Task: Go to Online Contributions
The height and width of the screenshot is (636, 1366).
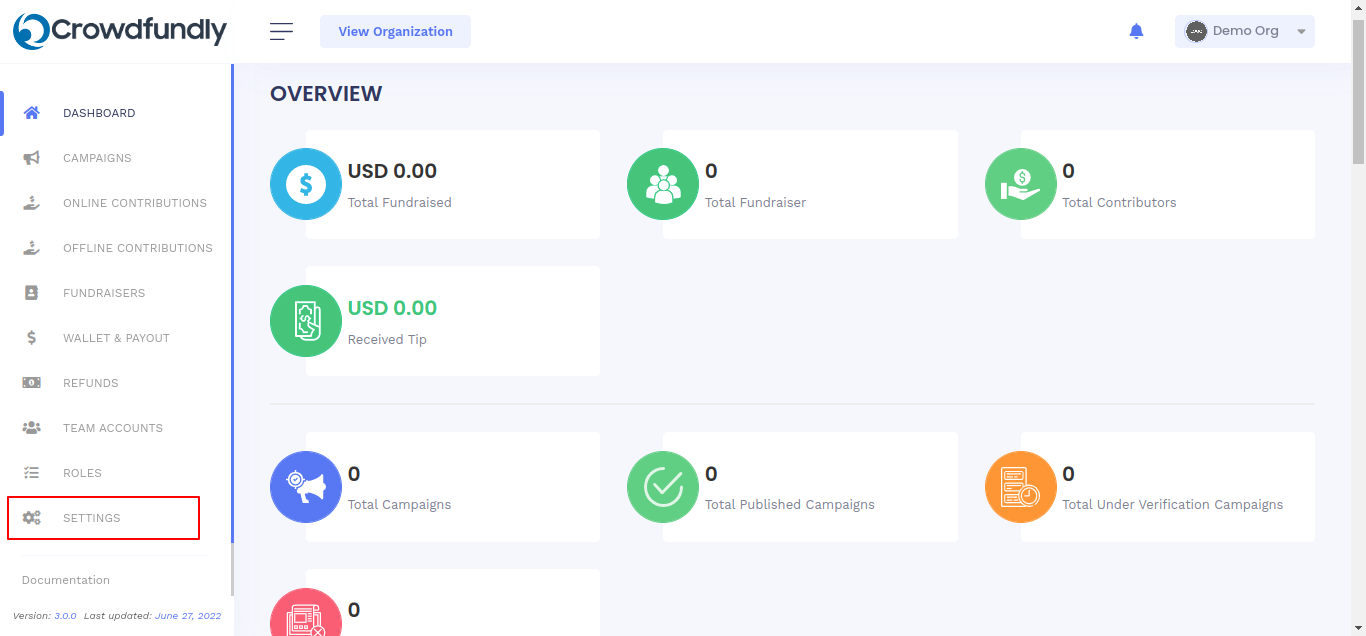Action: coord(116,203)
